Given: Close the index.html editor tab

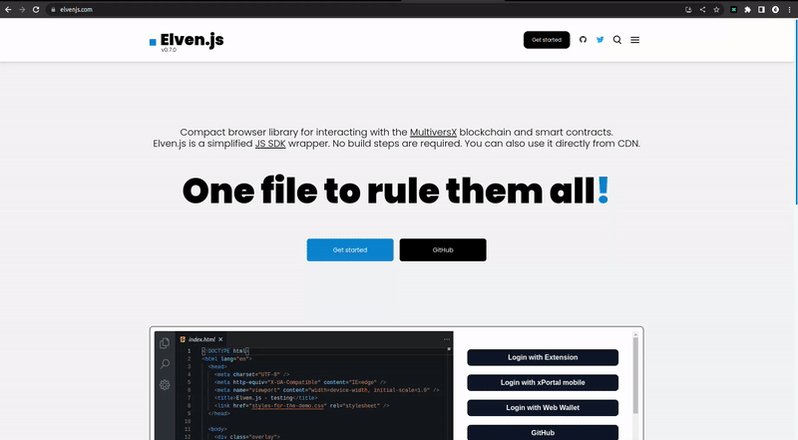Looking at the screenshot, I should (220, 339).
